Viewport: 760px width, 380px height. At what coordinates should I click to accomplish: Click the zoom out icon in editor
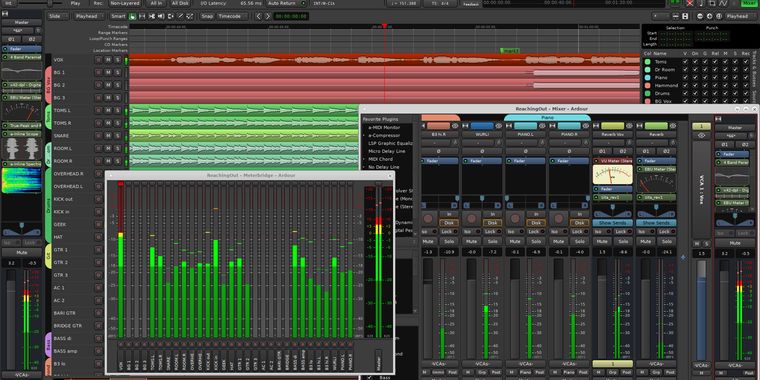(x=700, y=16)
